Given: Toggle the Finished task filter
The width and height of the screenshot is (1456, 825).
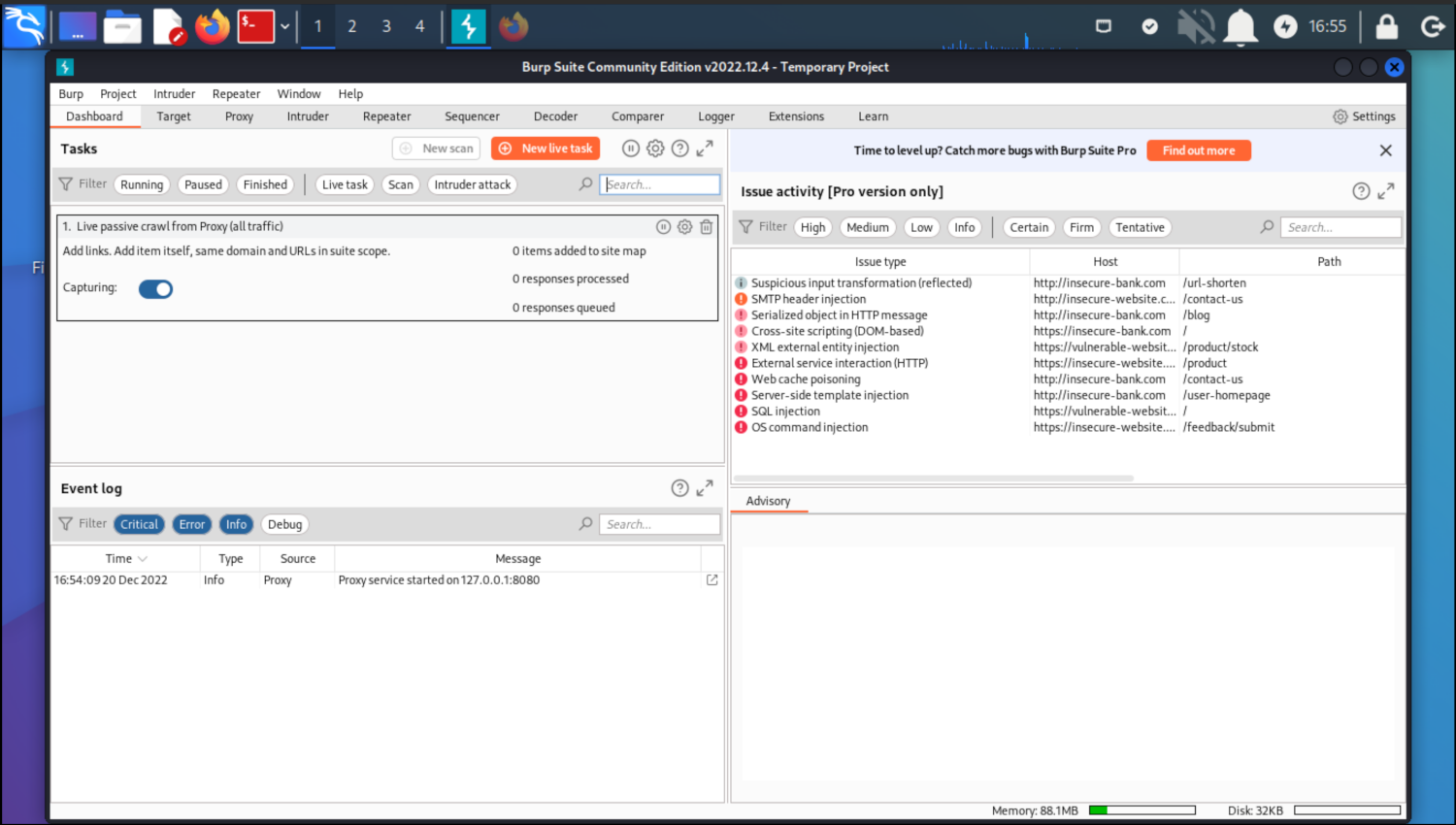Looking at the screenshot, I should pyautogui.click(x=265, y=184).
